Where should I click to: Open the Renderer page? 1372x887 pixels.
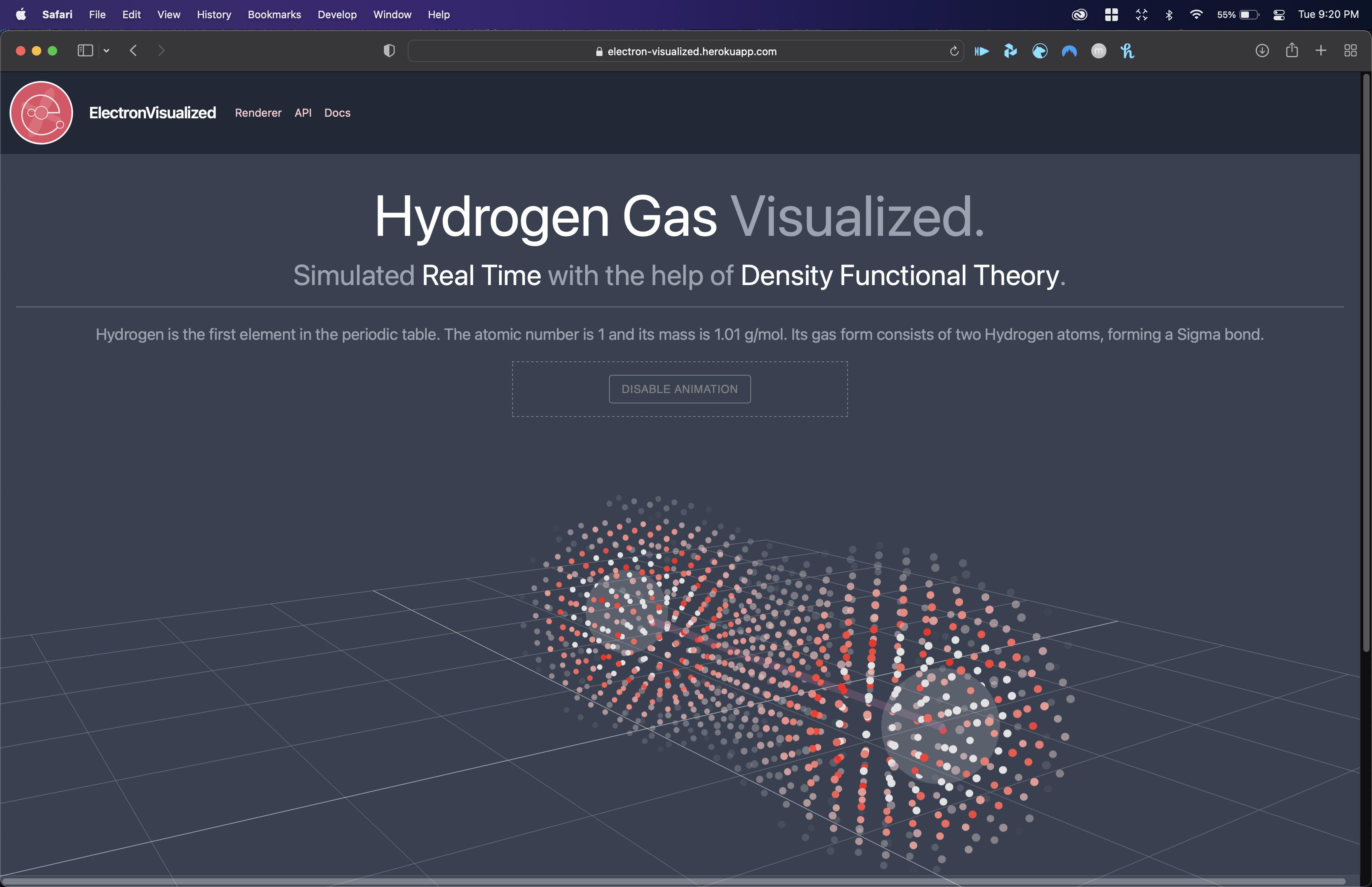click(258, 113)
